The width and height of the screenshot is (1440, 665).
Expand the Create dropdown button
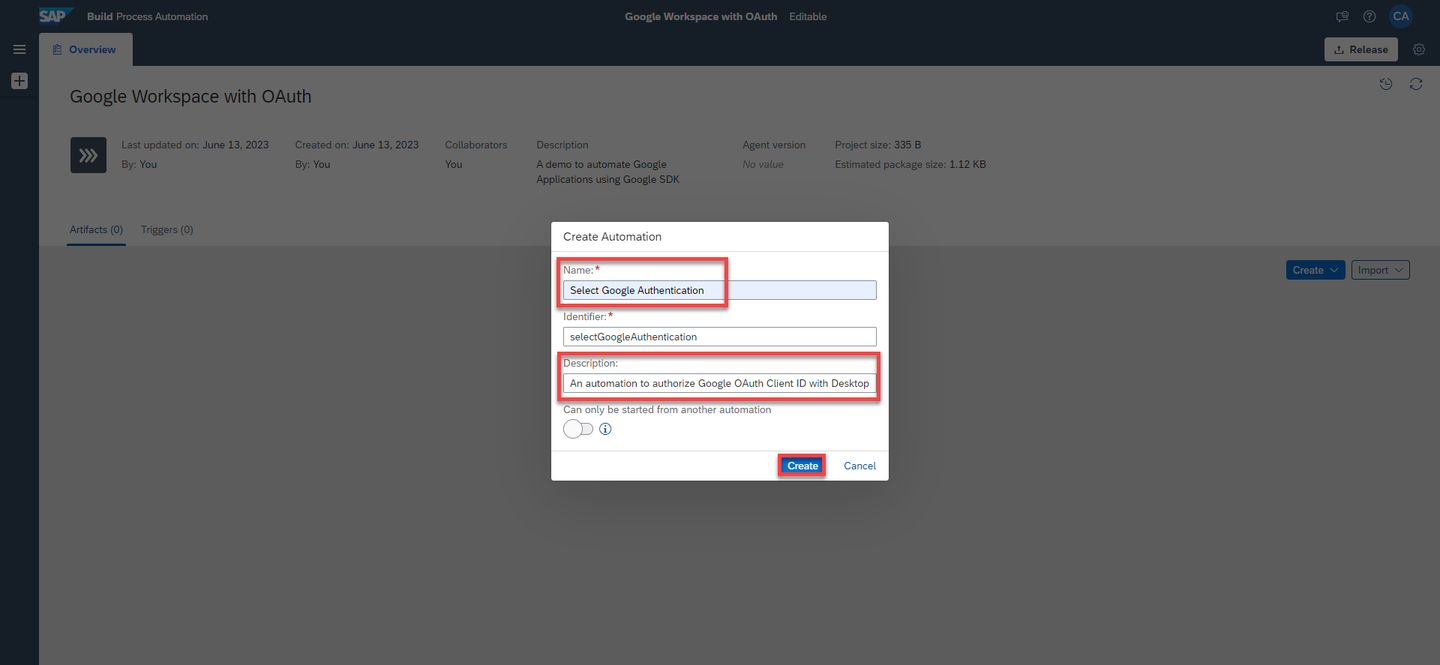pos(1315,270)
